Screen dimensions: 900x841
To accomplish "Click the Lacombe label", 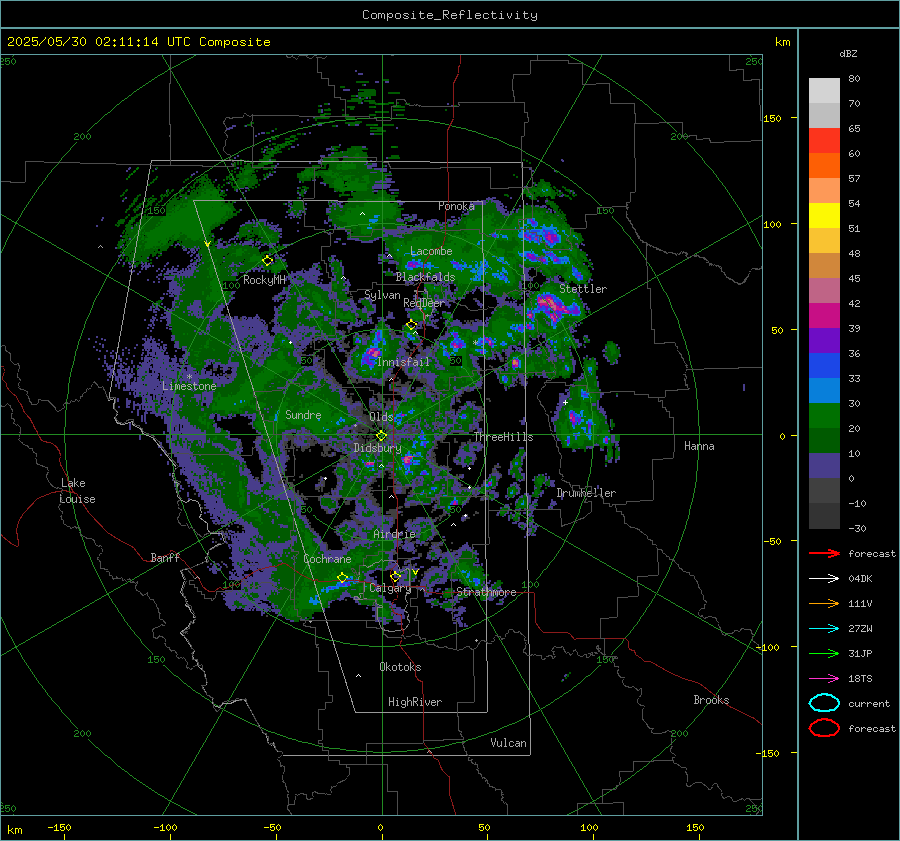I will pos(431,251).
